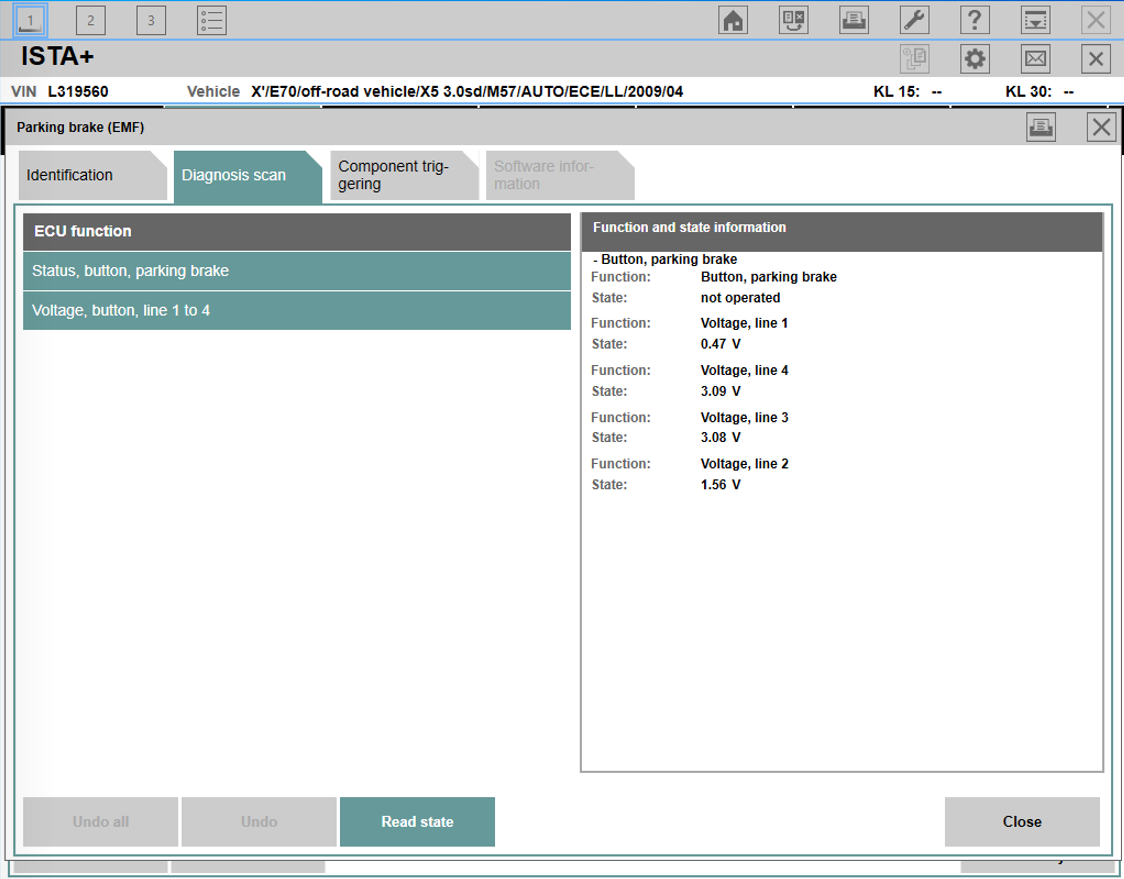Go to the ISTA+ home screen
This screenshot has width=1124, height=879.
[x=734, y=20]
